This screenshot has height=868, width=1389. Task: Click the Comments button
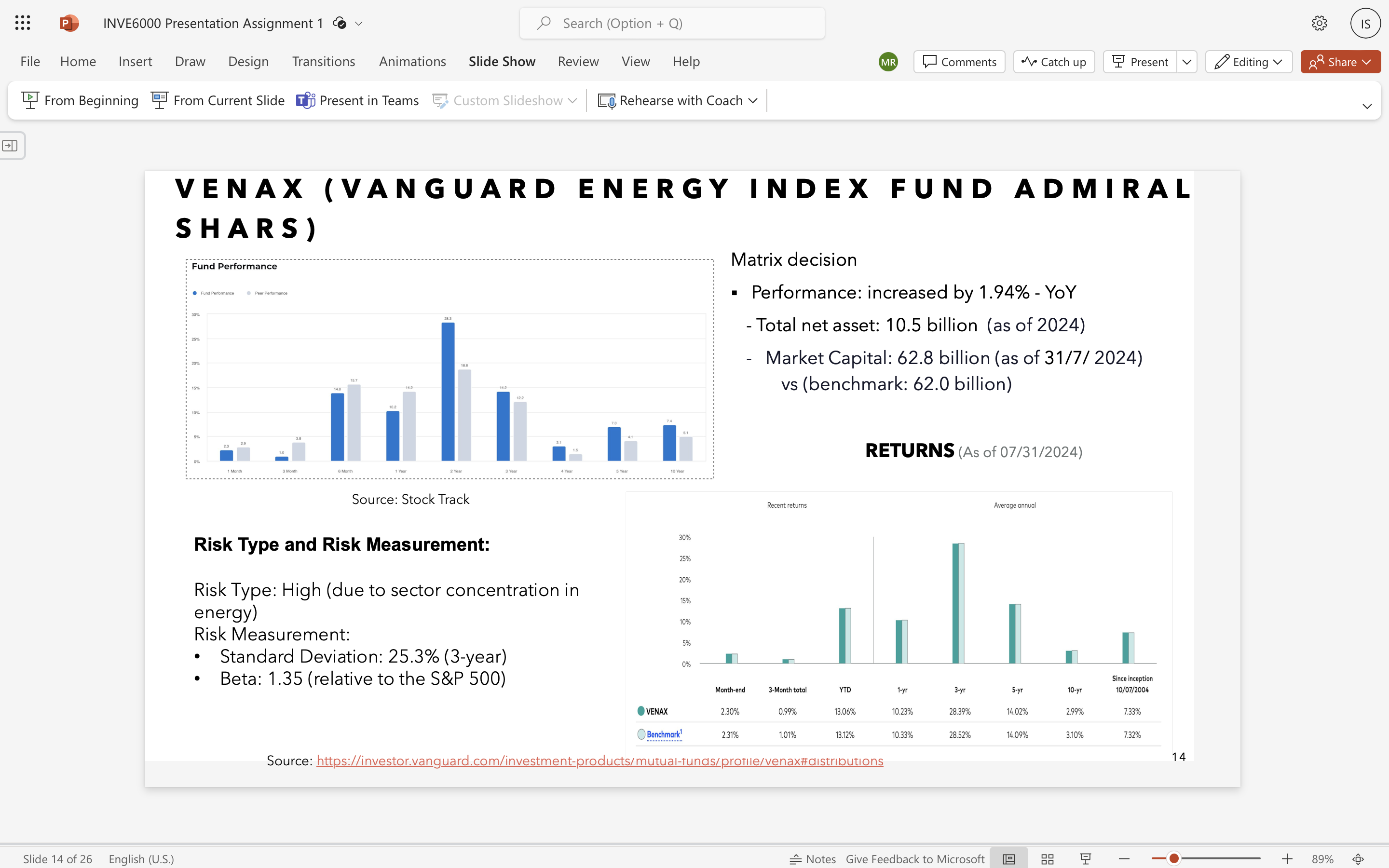tap(959, 62)
